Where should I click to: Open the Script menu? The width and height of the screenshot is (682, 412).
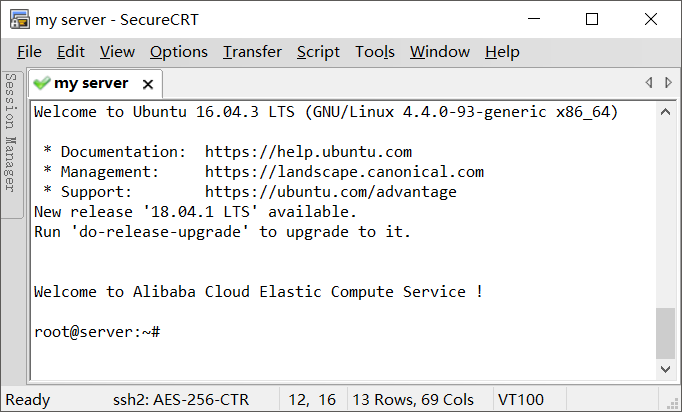(x=318, y=52)
